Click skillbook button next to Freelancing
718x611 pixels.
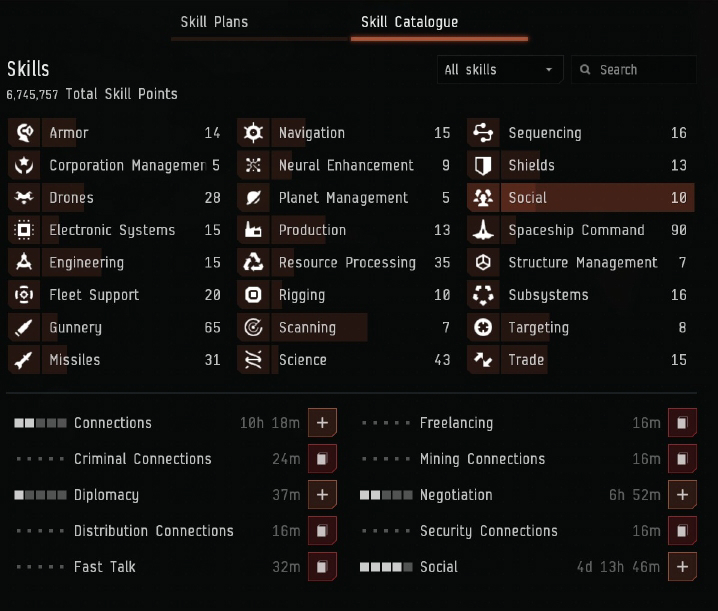[683, 423]
